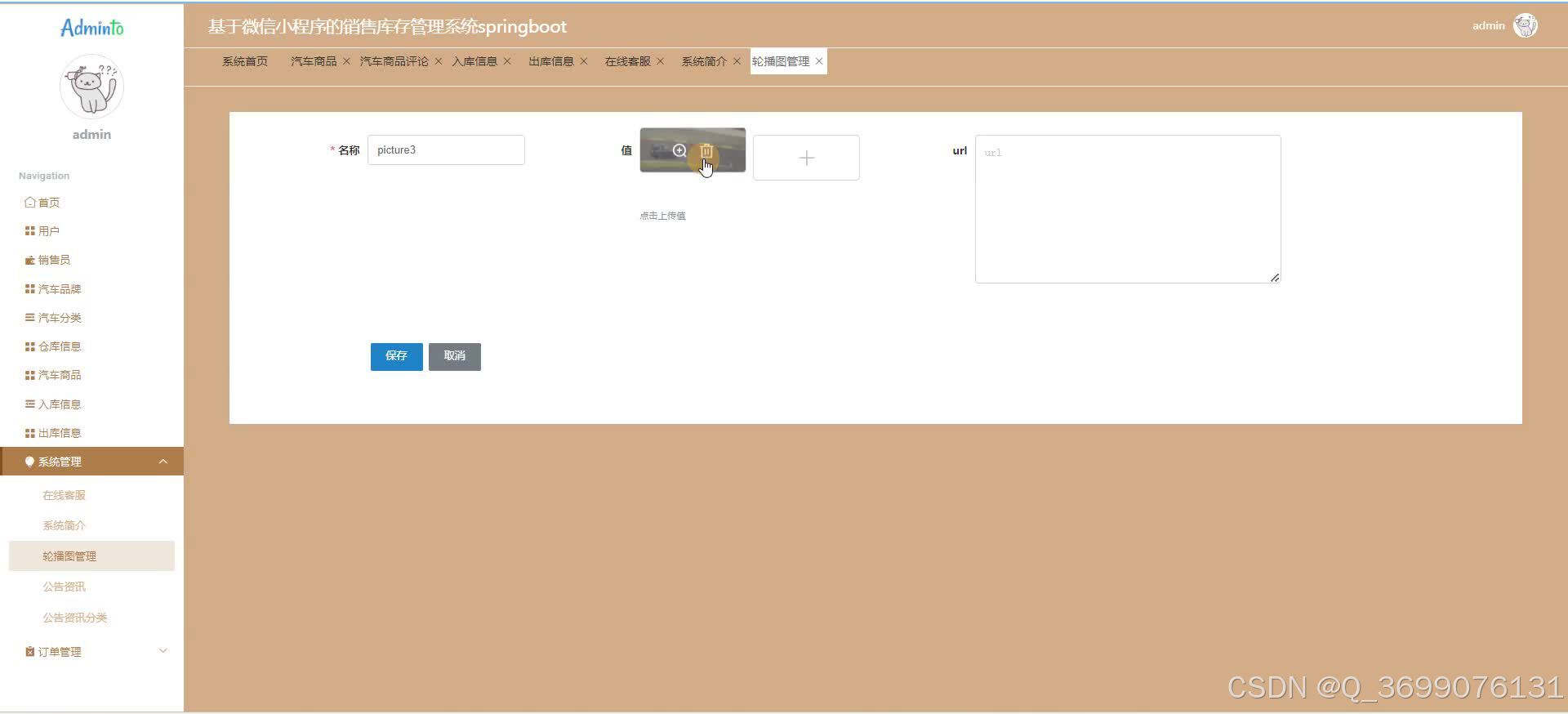
Task: Select 轮播图管理 in the sidebar submenu
Action: point(91,556)
